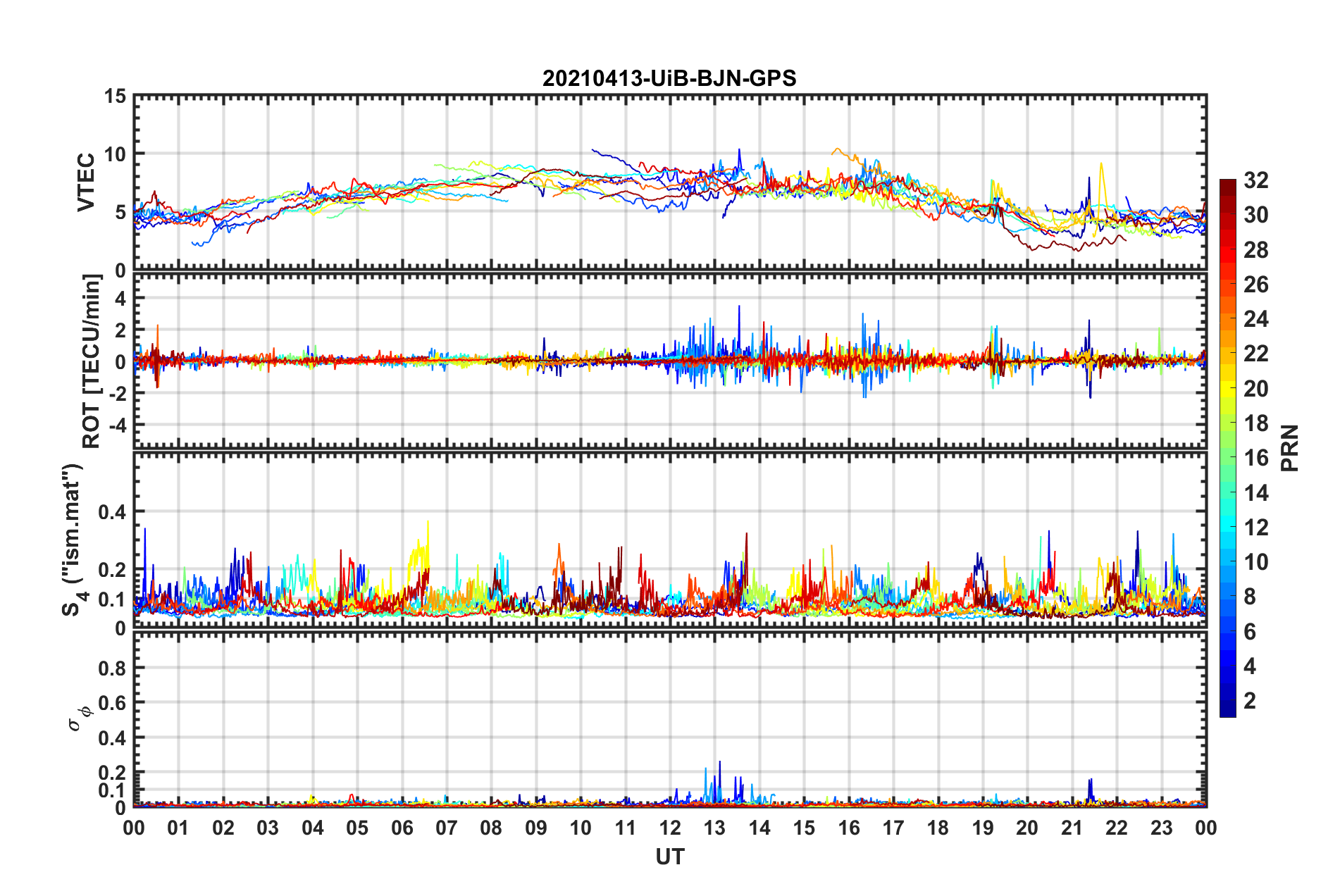Click hour label "19" on the UT axis

click(x=983, y=828)
